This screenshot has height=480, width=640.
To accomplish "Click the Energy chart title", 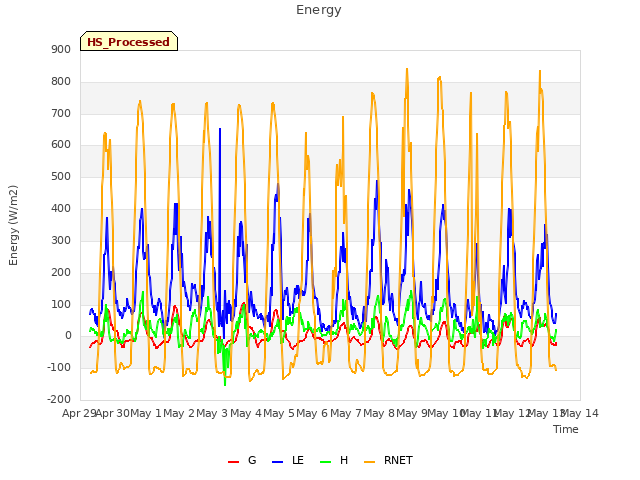I will 318,10.
